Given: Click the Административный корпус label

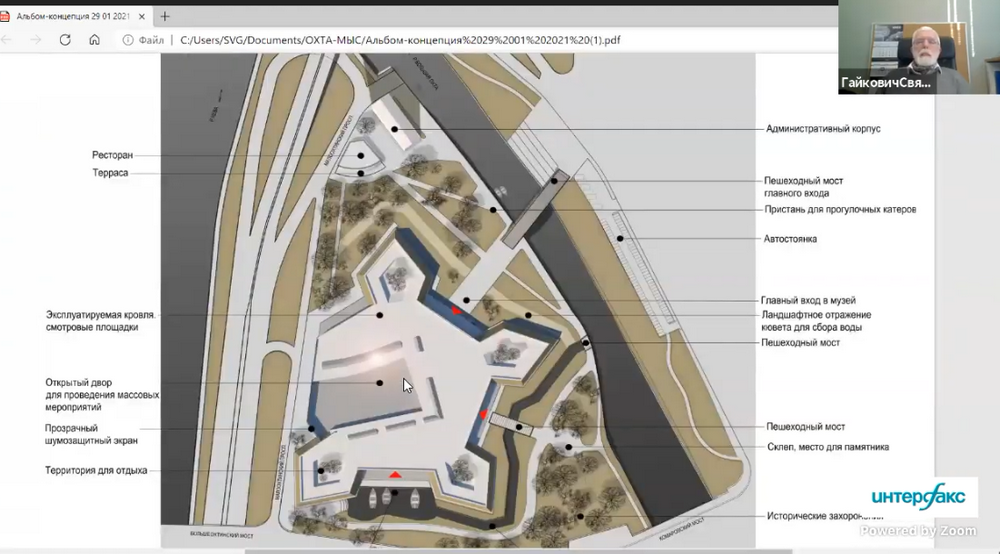Looking at the screenshot, I should 823,129.
